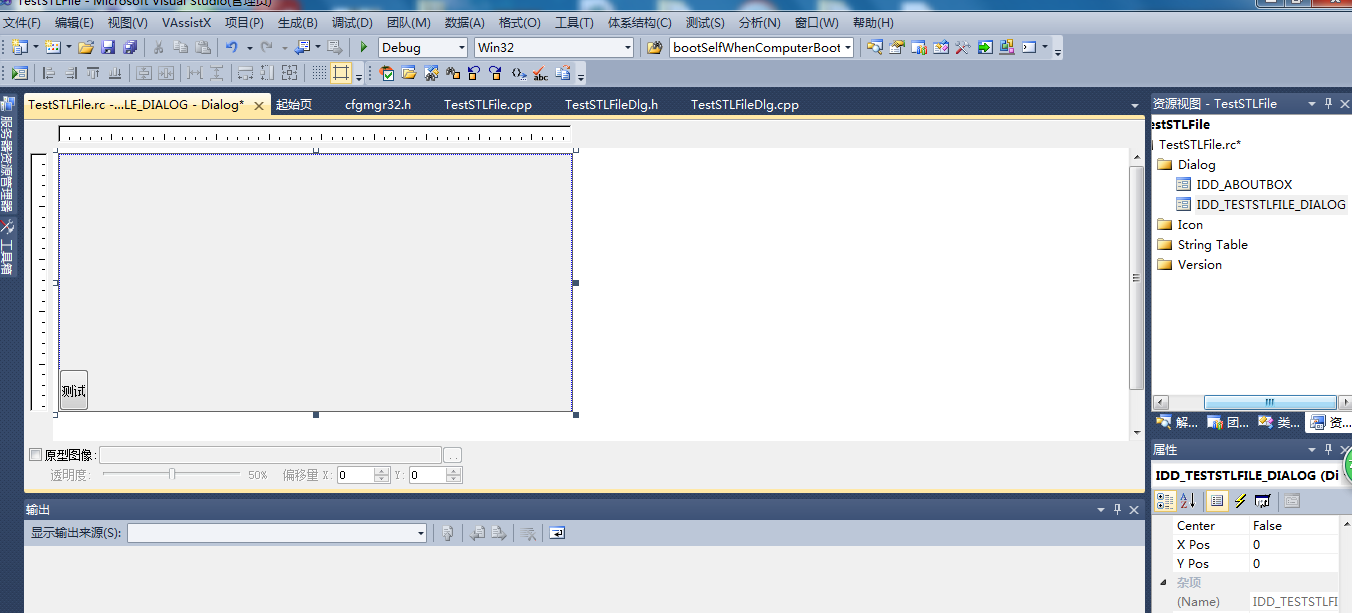1352x613 pixels.
Task: Open the 调试(D) menu
Action: [x=352, y=22]
